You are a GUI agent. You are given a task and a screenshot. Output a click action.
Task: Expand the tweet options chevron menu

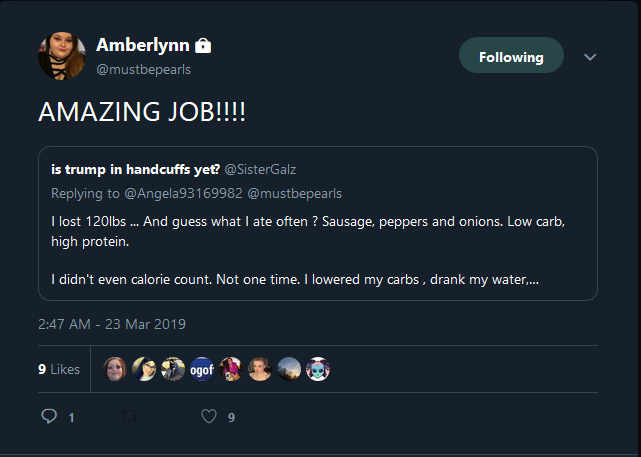(590, 57)
